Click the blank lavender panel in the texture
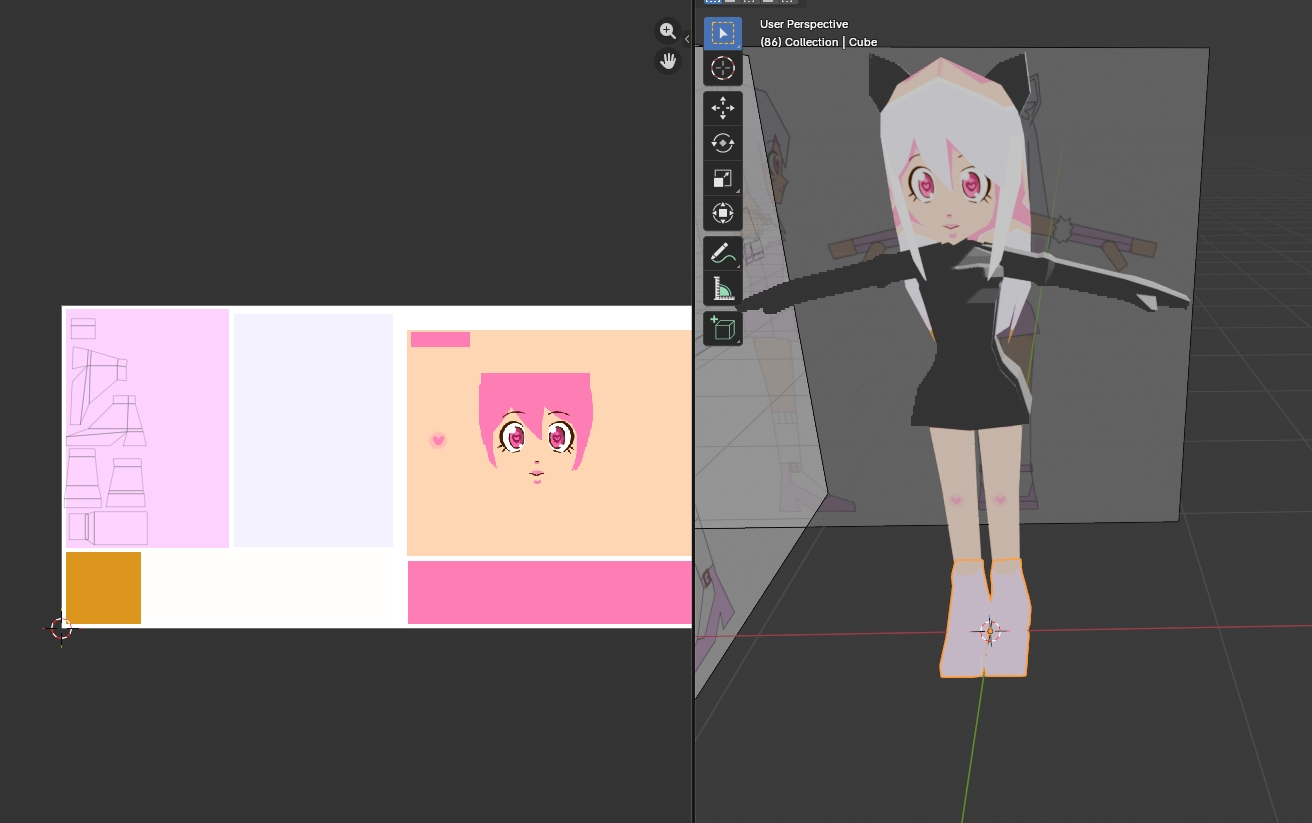This screenshot has width=1312, height=823. pyautogui.click(x=313, y=430)
